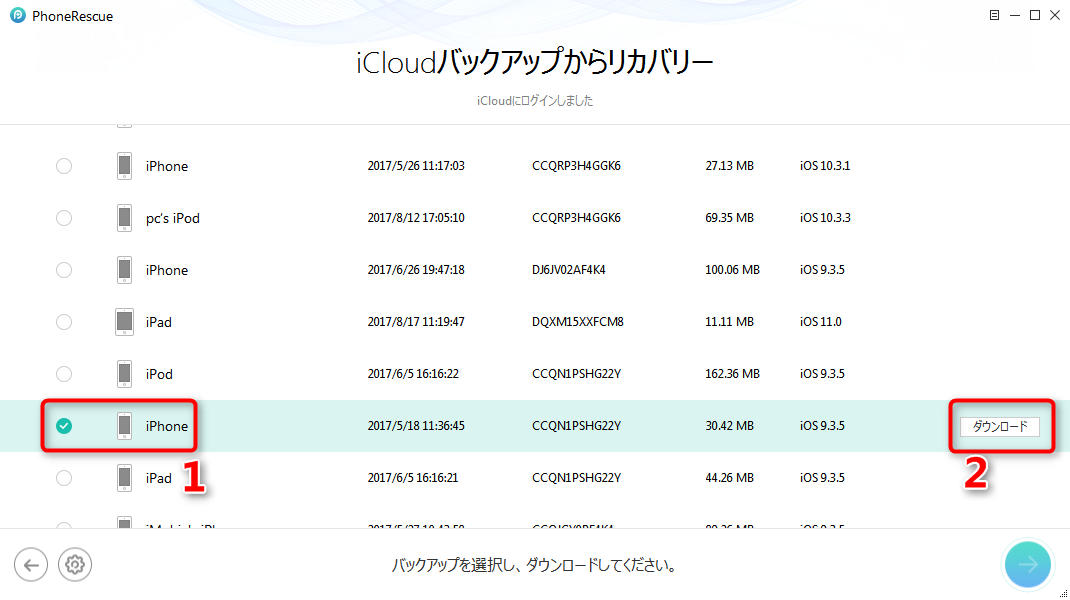Click the ダウンロード button
Image resolution: width=1070 pixels, height=600 pixels.
(1000, 426)
